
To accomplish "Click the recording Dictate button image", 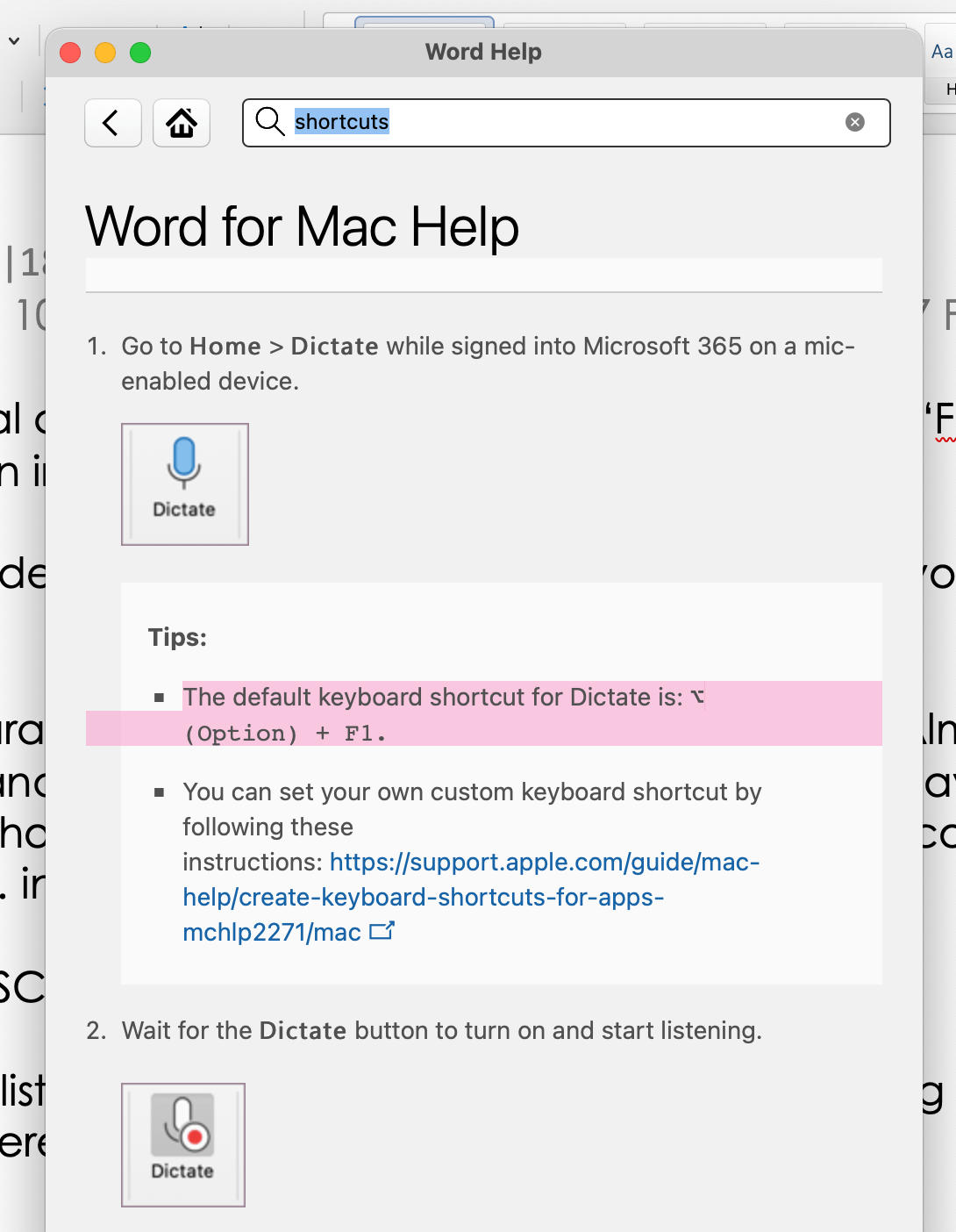I will click(183, 1145).
